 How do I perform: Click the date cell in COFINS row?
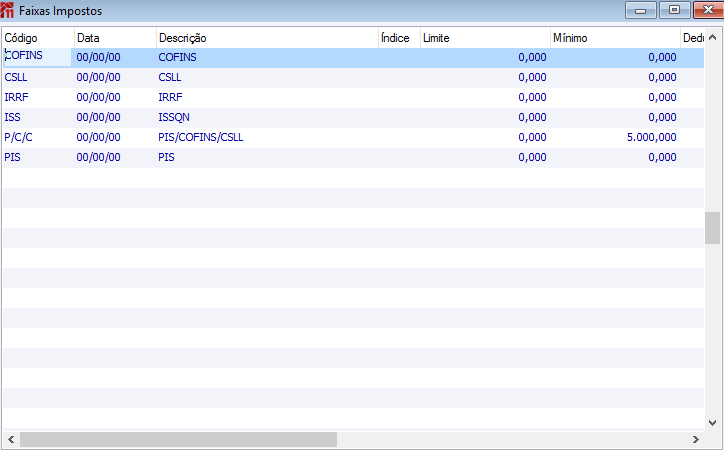(98, 57)
